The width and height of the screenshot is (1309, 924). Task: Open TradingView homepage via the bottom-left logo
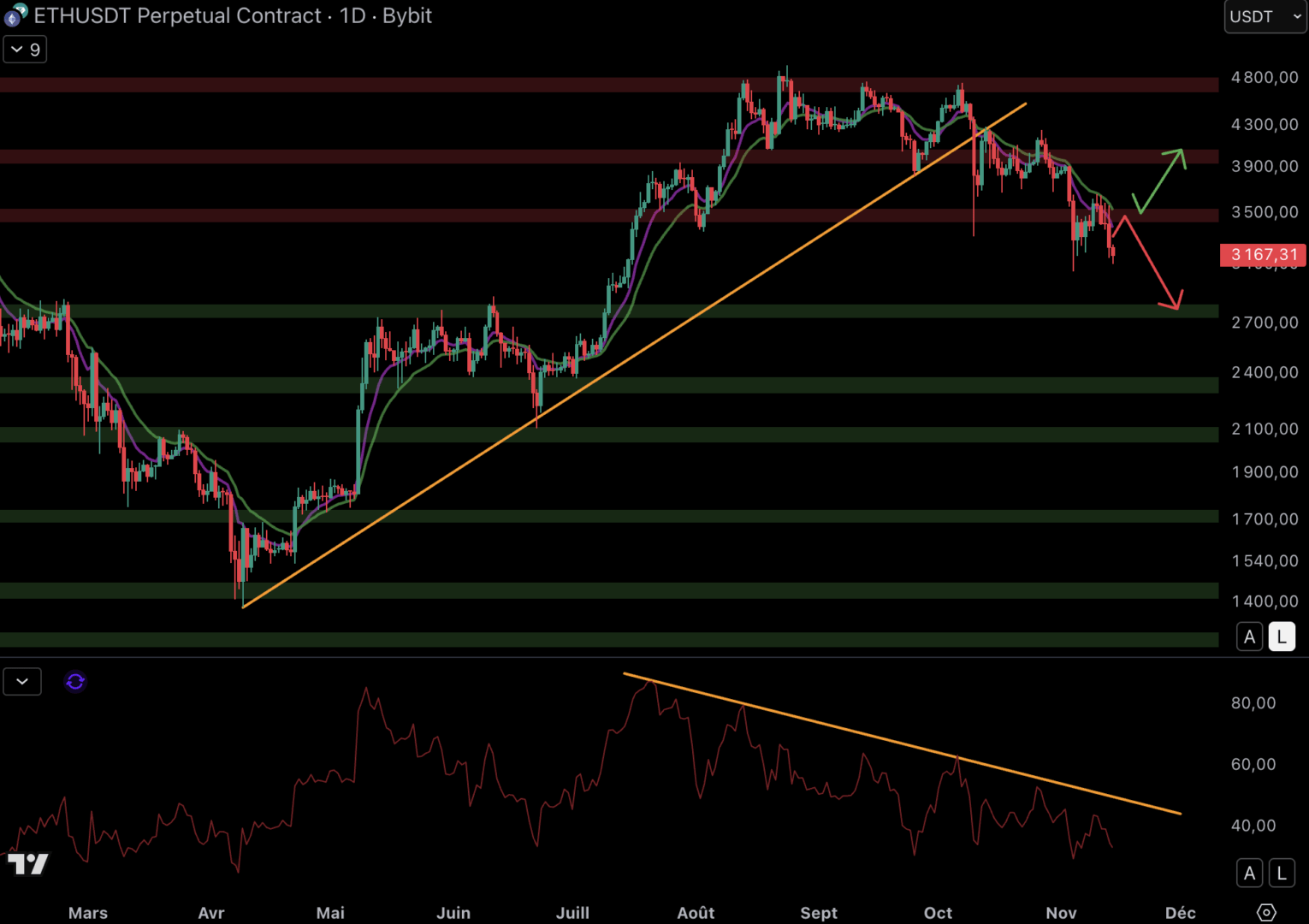click(x=28, y=864)
